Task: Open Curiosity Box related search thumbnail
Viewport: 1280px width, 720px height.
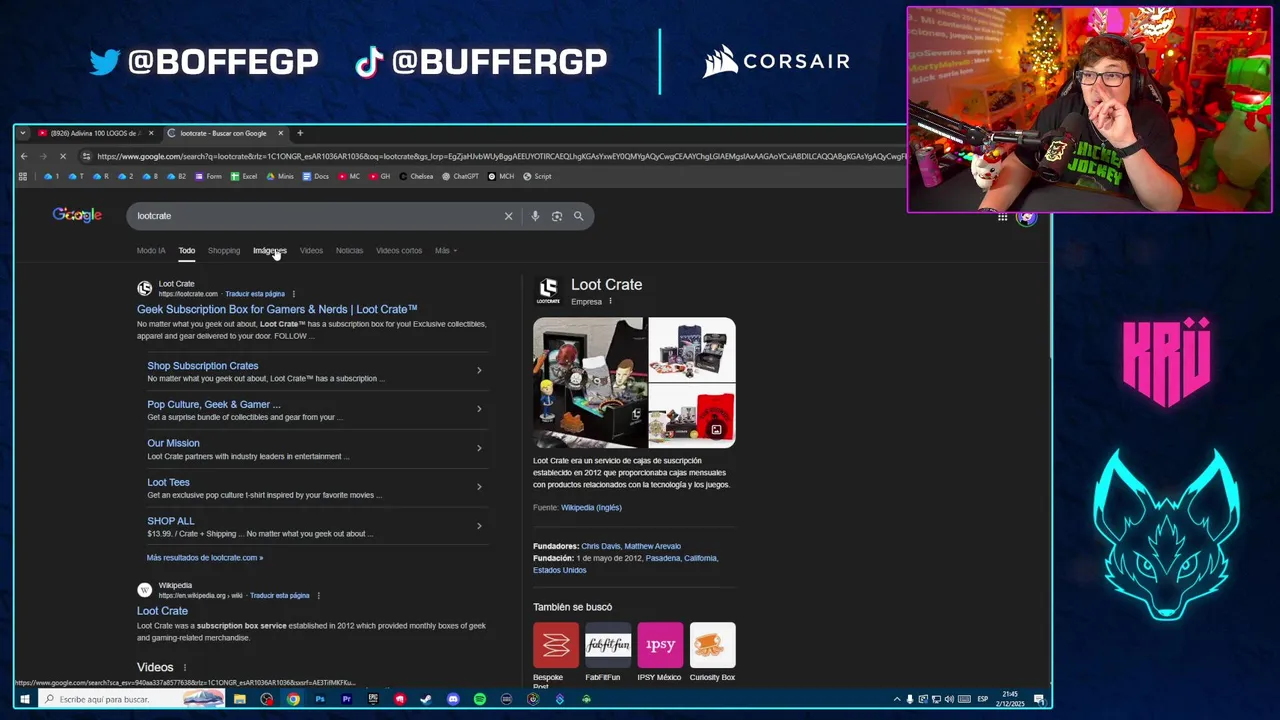Action: (x=712, y=645)
